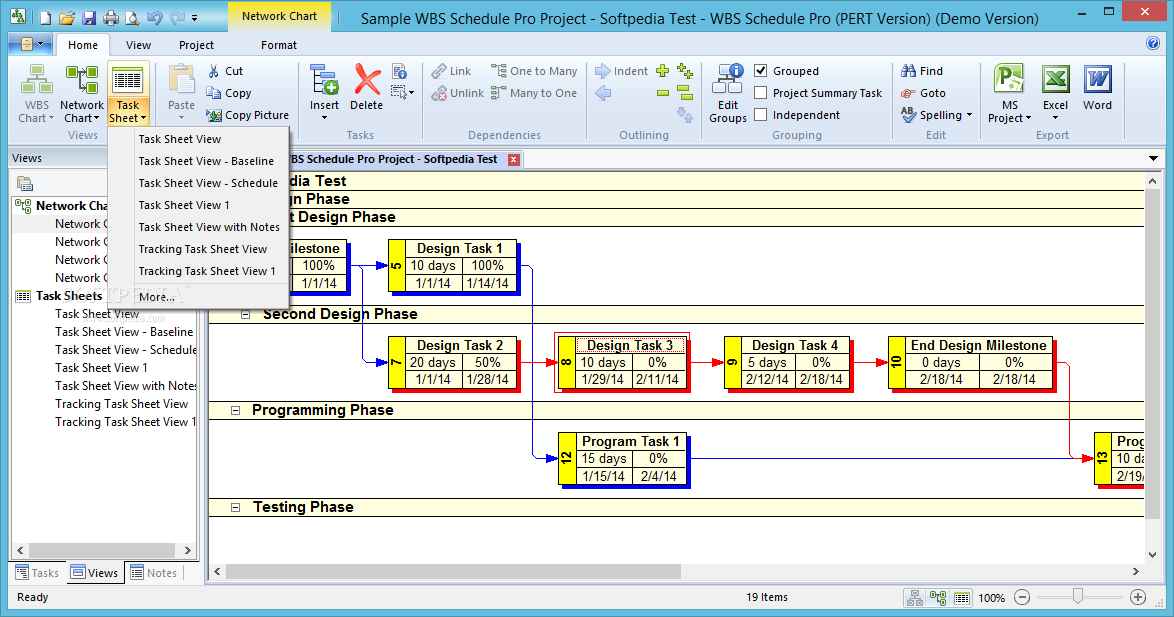The height and width of the screenshot is (617, 1174).
Task: Undo the last action
Action: [154, 17]
